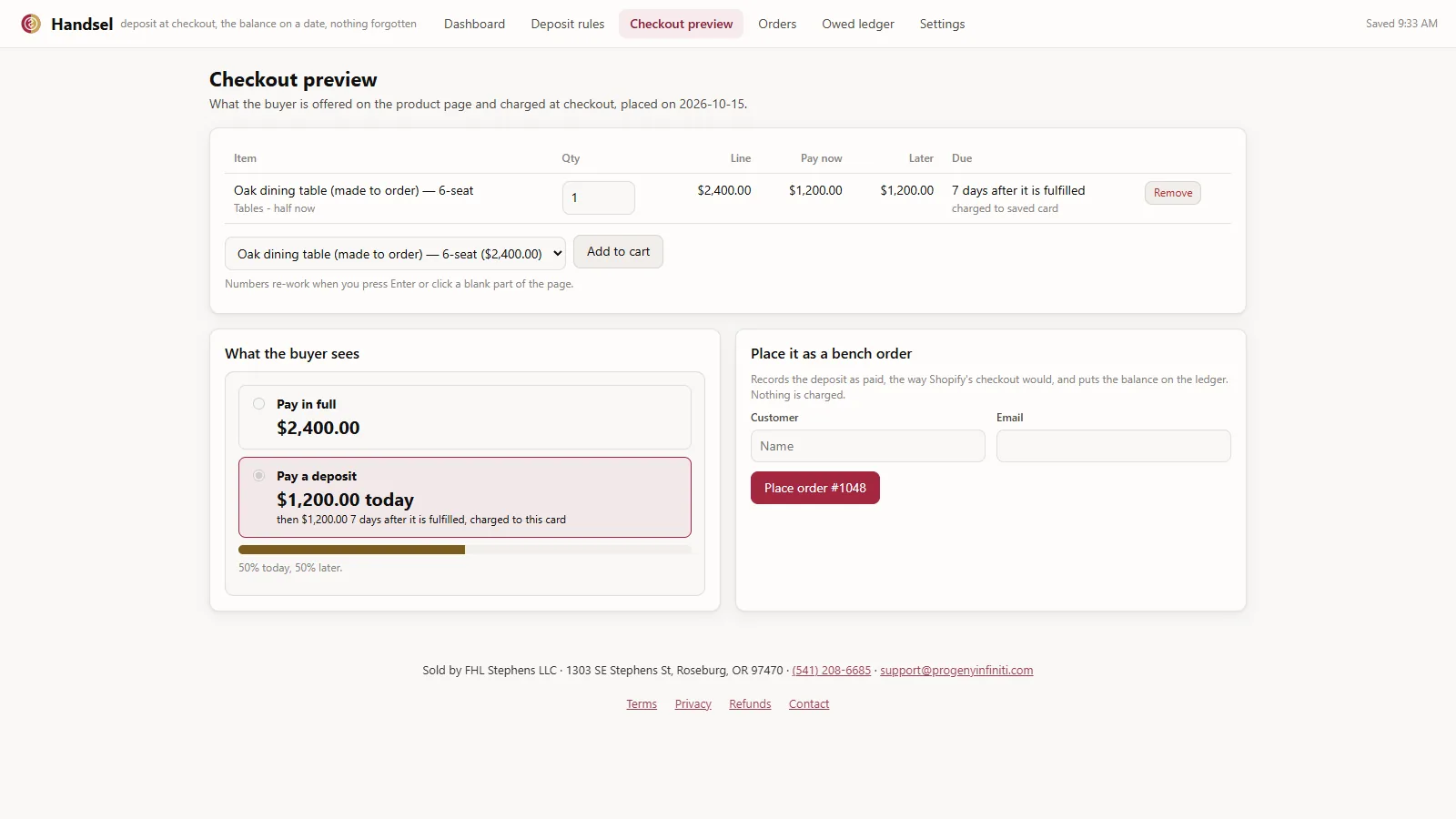This screenshot has width=1456, height=819.
Task: Click the 'Pay now' column header
Action: coord(822,158)
